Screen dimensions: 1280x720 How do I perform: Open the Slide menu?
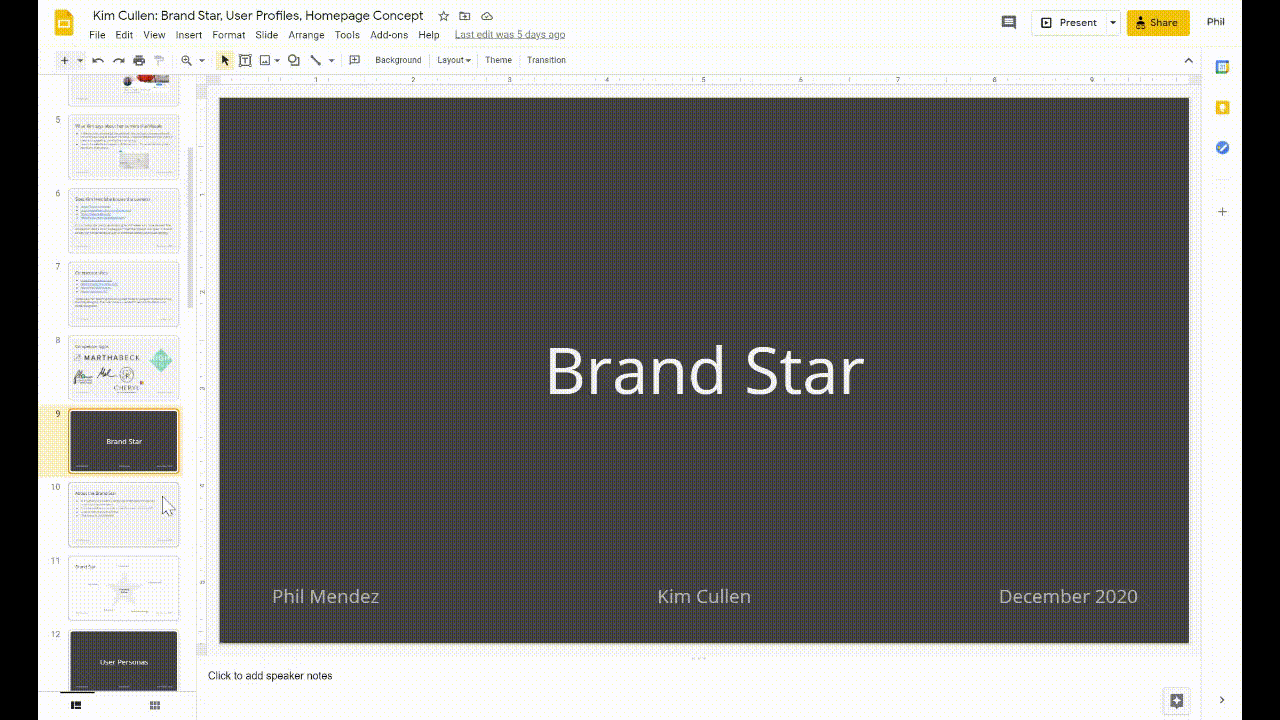click(266, 34)
